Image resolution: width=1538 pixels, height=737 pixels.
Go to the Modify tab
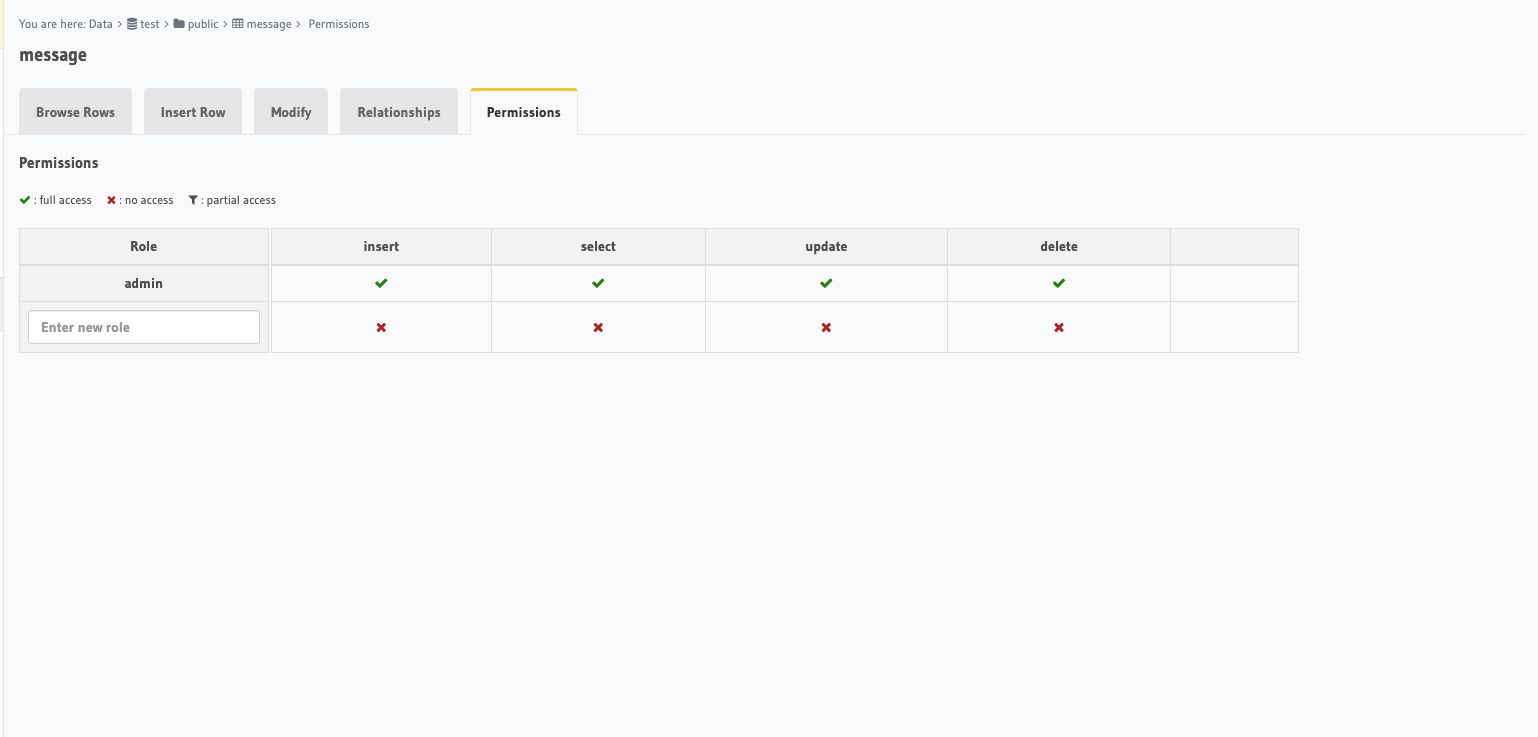pos(291,112)
